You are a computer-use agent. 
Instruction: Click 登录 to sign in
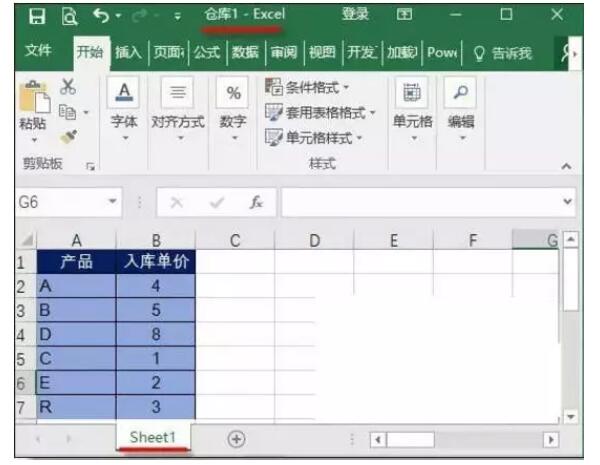[x=355, y=14]
